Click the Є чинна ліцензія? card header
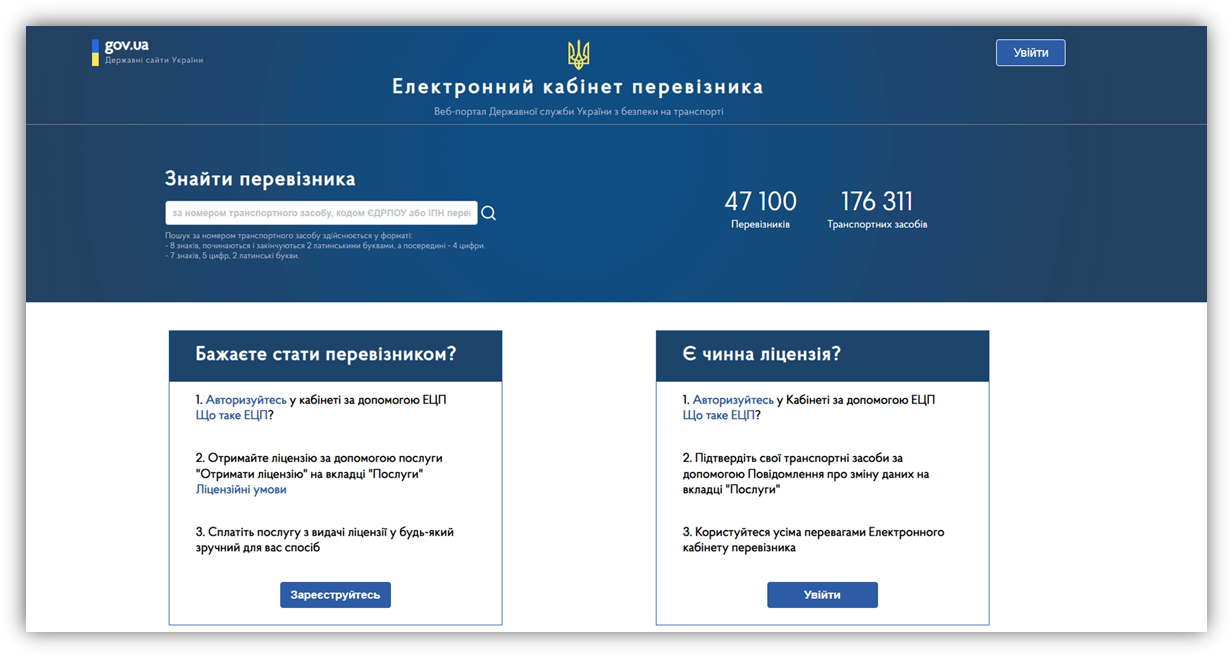Screen dimensions: 1232x657 click(822, 355)
